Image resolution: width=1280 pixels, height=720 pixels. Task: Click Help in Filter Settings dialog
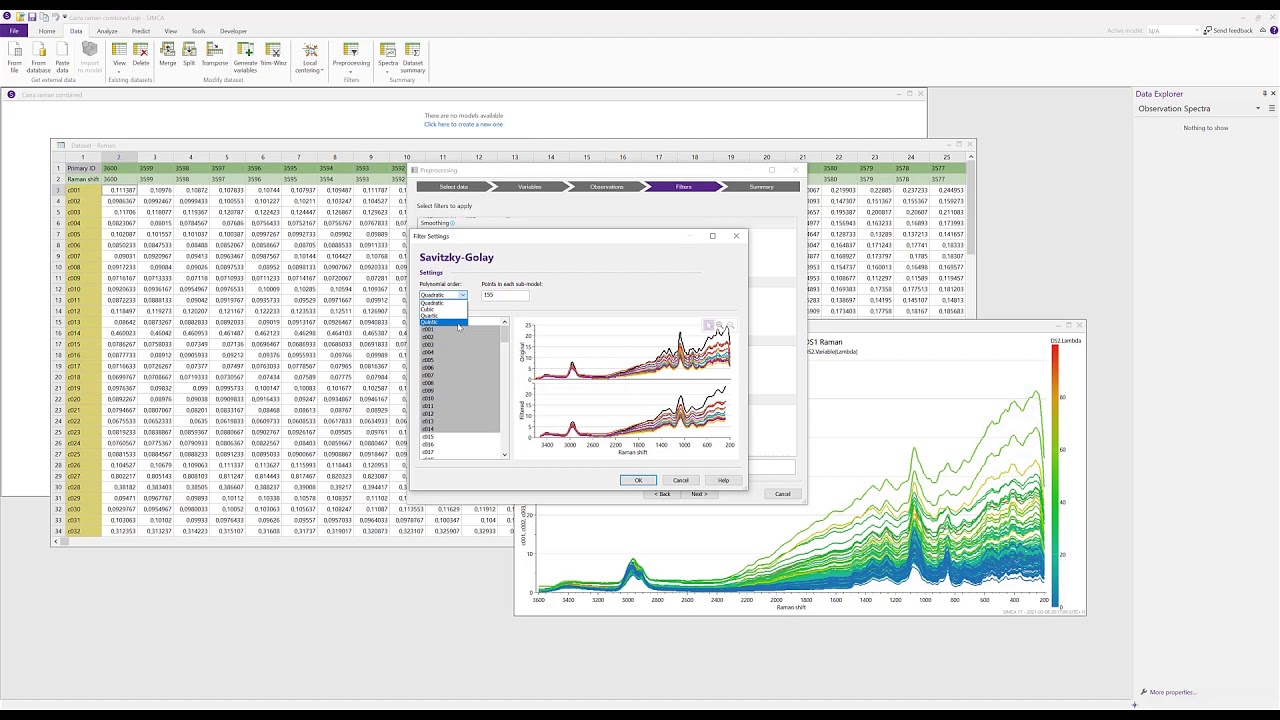[x=723, y=480]
